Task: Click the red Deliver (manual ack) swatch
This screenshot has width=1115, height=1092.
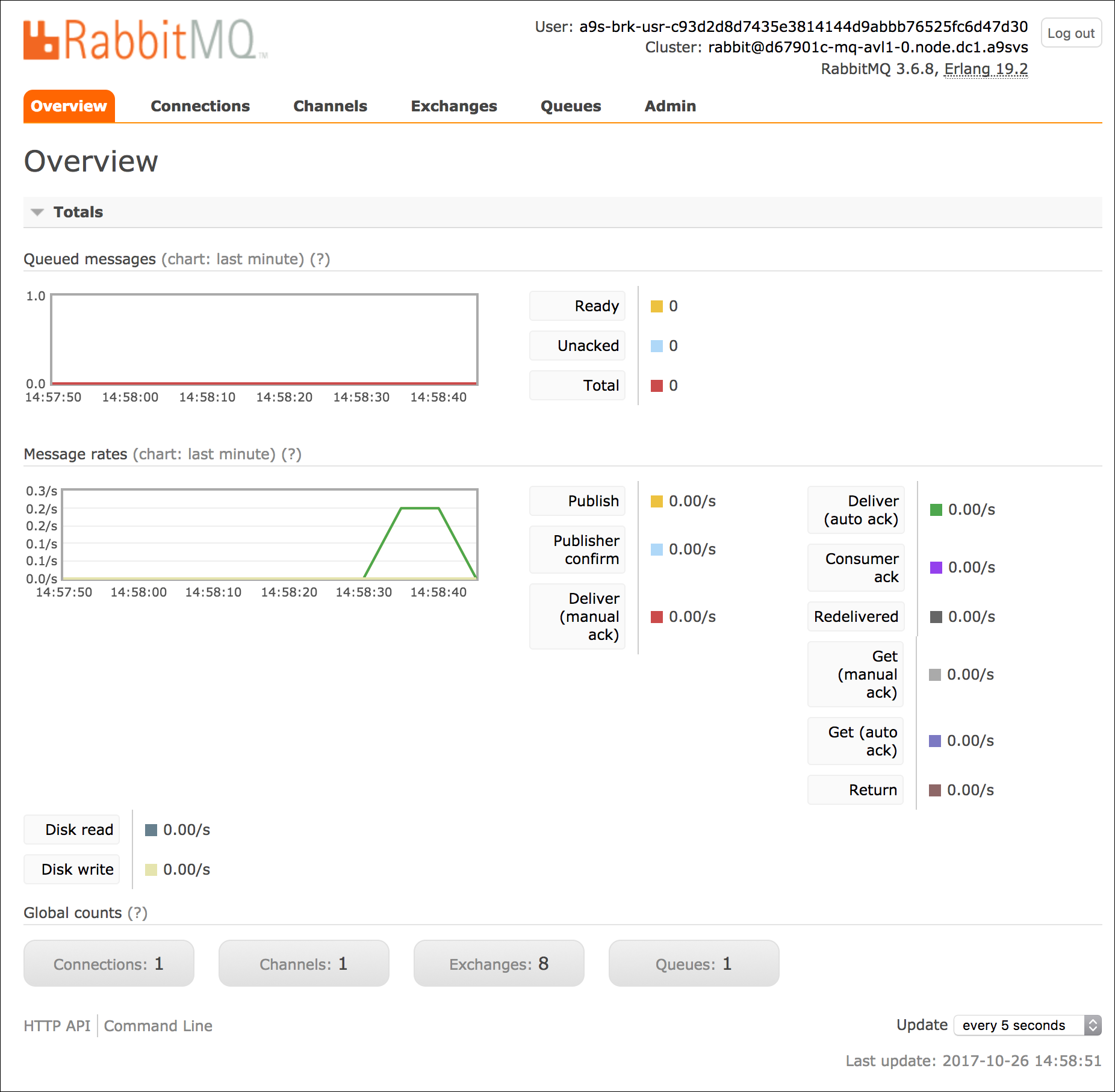Action: coord(657,617)
